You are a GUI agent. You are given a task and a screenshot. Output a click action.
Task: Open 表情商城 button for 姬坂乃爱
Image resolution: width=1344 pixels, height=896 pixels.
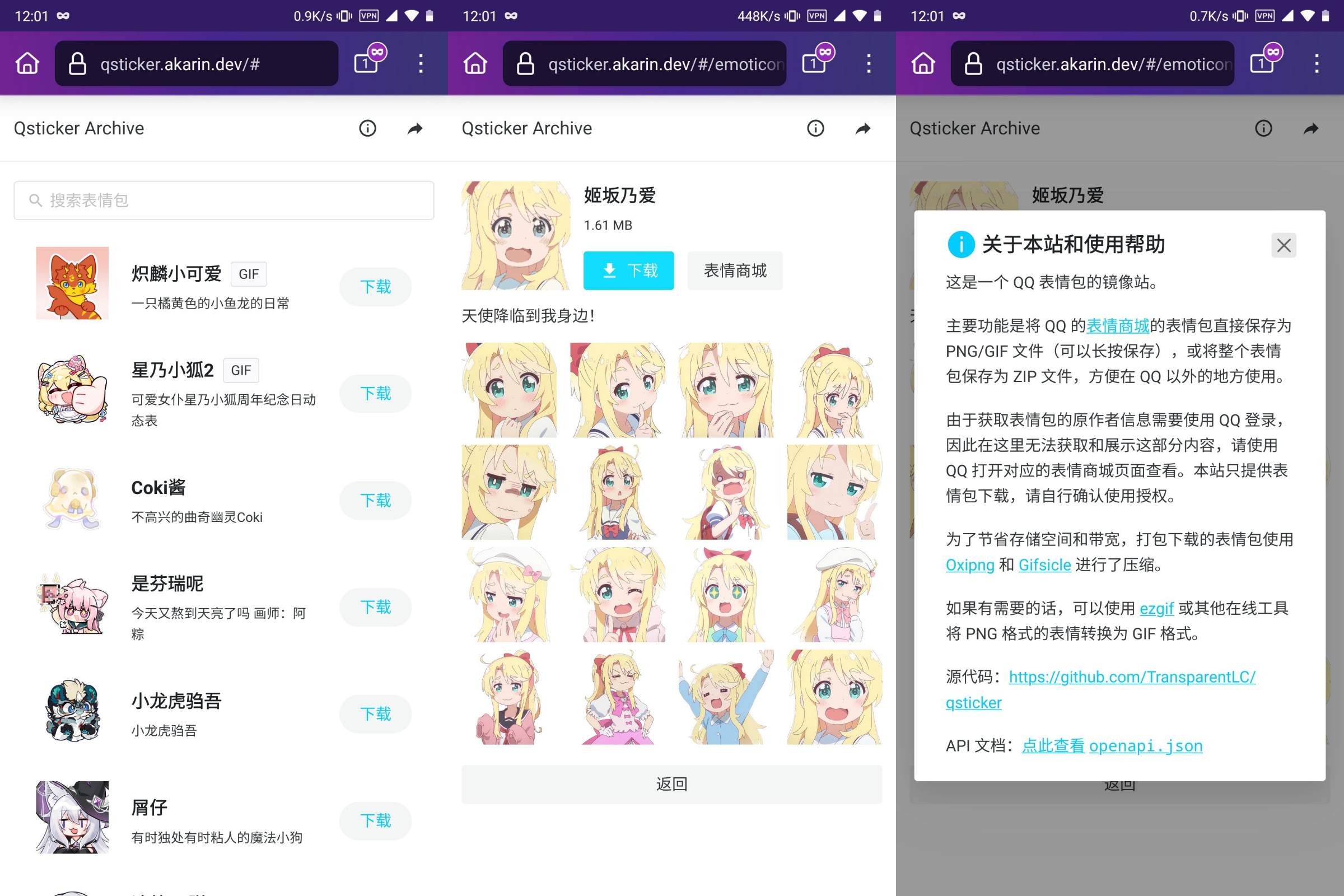pyautogui.click(x=735, y=270)
